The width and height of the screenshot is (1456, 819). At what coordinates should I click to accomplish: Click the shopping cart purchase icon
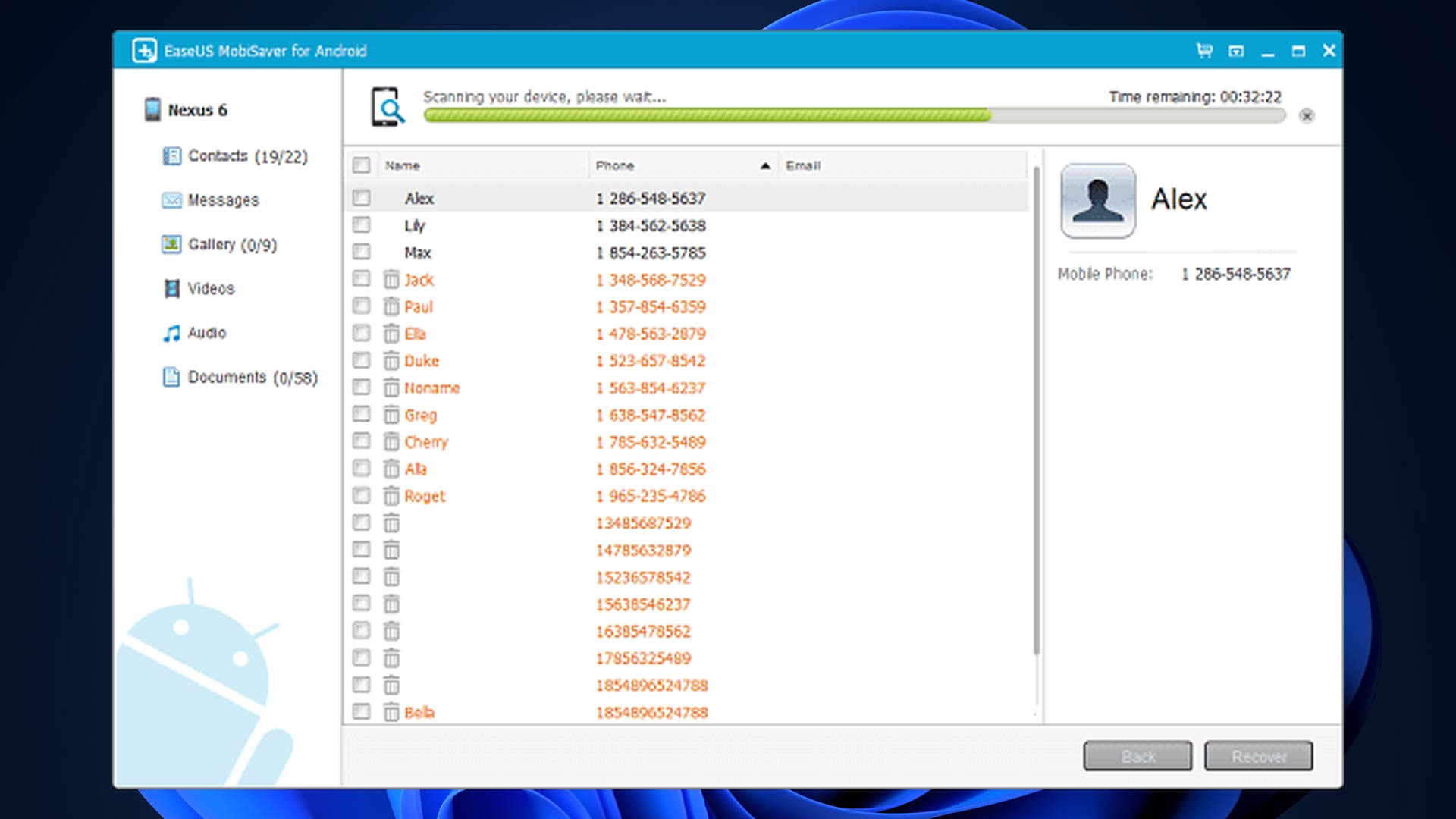[1204, 51]
